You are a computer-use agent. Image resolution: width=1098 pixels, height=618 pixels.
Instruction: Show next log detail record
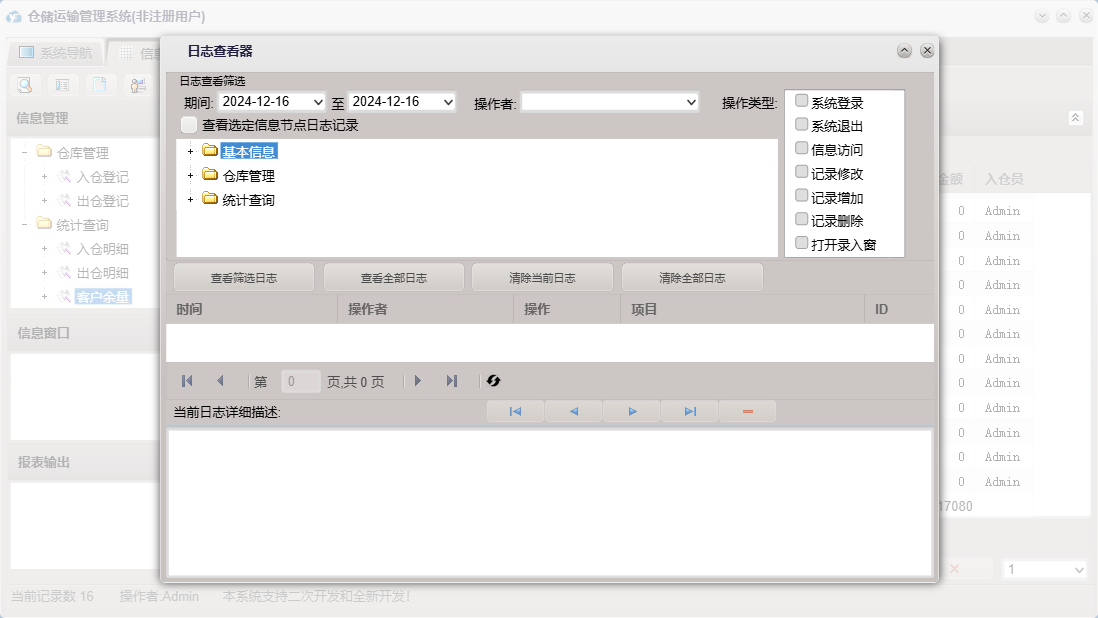point(632,412)
